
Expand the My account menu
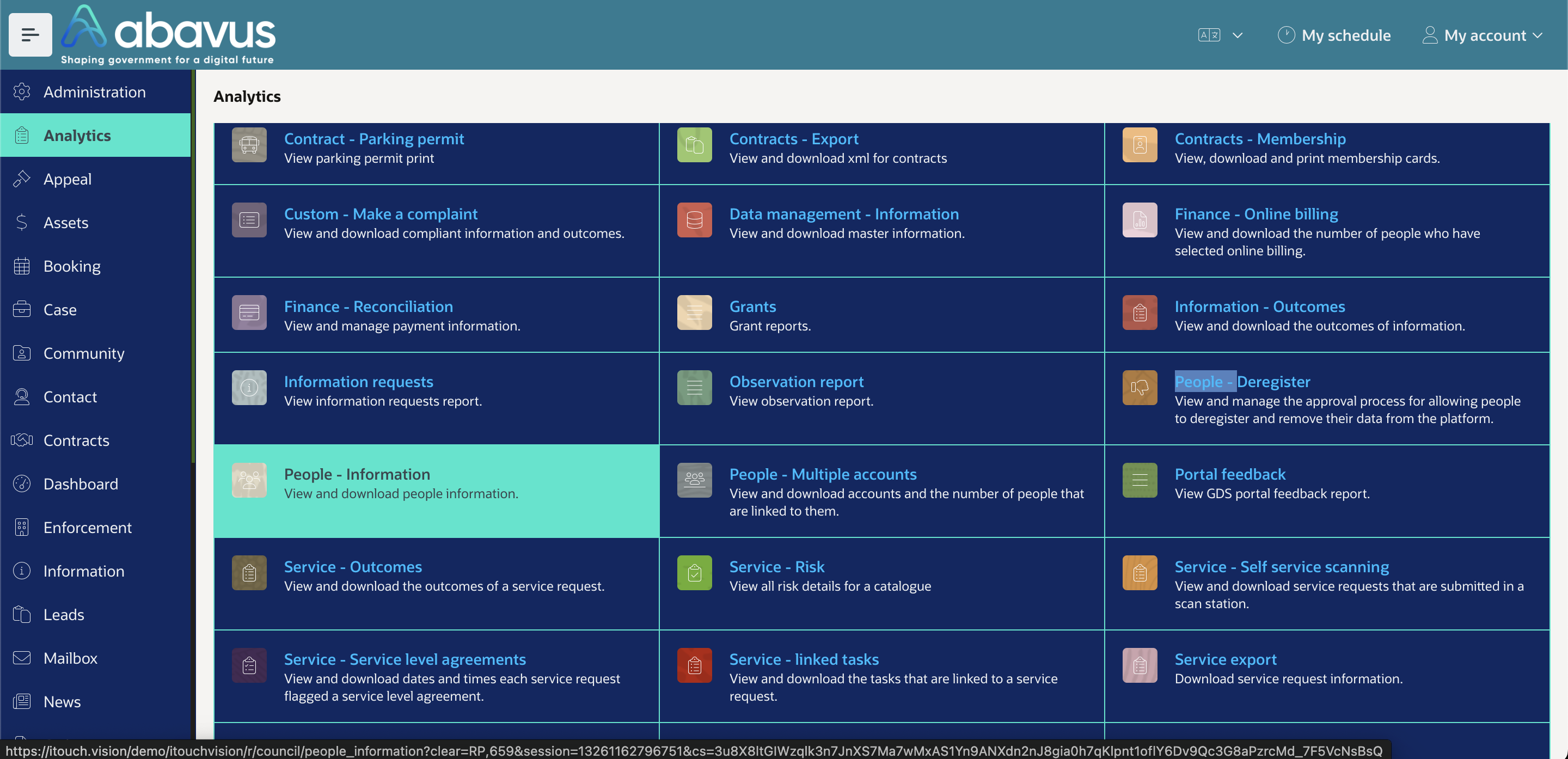1482,35
